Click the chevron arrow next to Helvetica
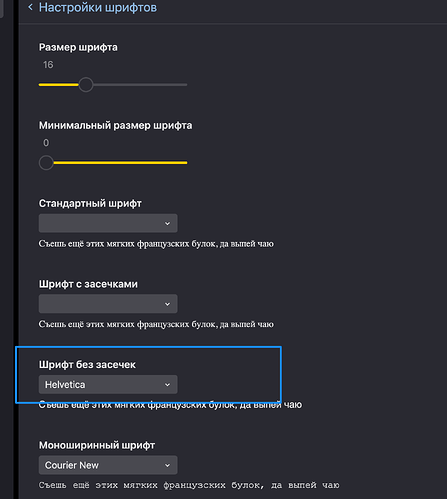The image size is (447, 499). [167, 385]
